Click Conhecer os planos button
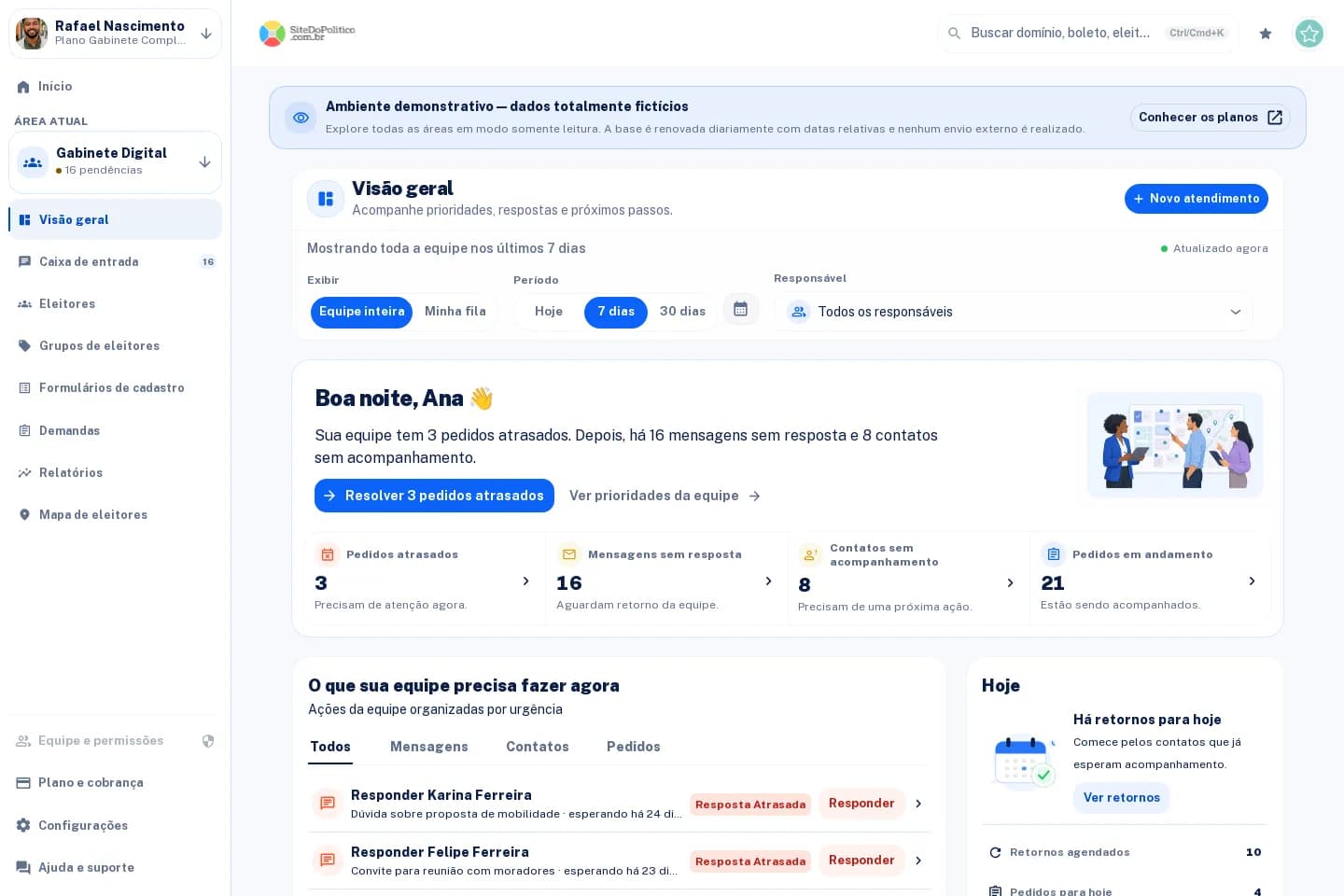The width and height of the screenshot is (1344, 896). point(1211,118)
